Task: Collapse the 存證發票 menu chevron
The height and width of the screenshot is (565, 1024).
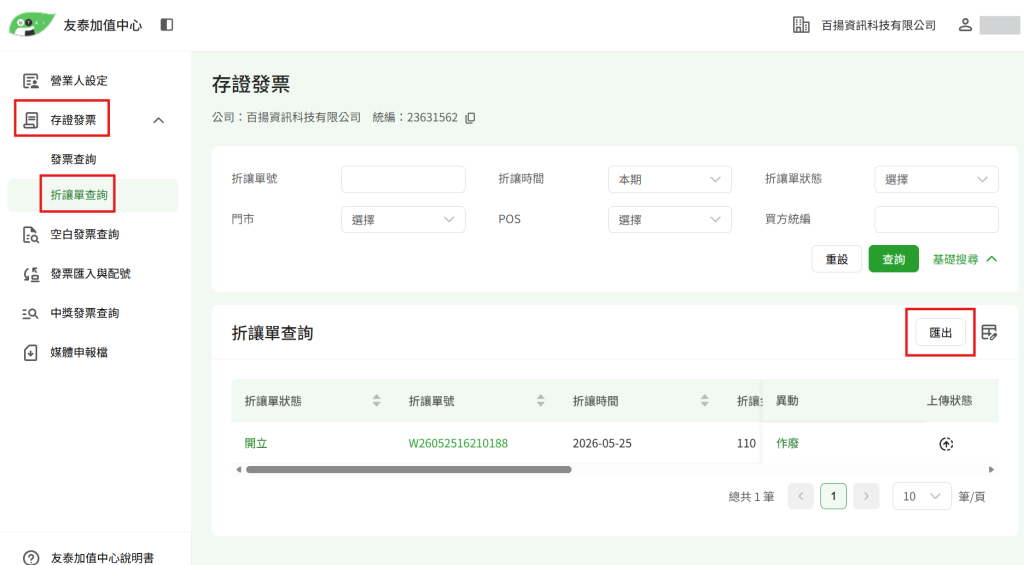Action: pyautogui.click(x=159, y=120)
